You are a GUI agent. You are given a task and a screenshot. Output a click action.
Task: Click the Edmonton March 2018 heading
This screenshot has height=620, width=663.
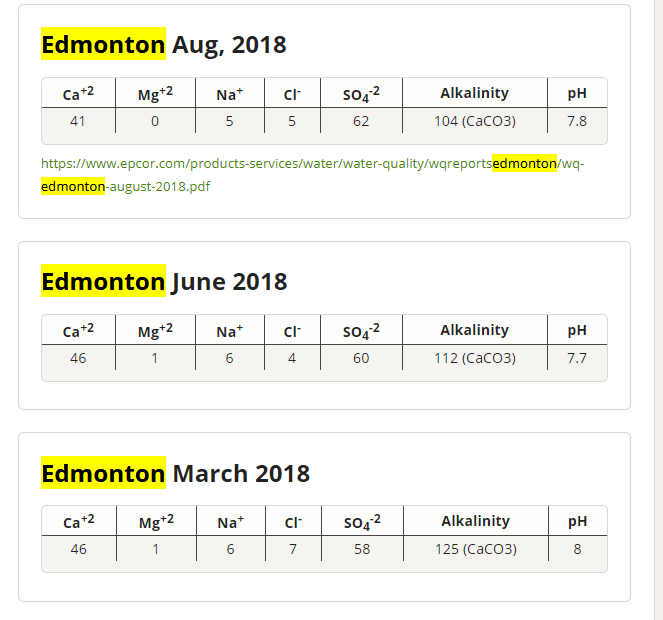click(x=175, y=473)
